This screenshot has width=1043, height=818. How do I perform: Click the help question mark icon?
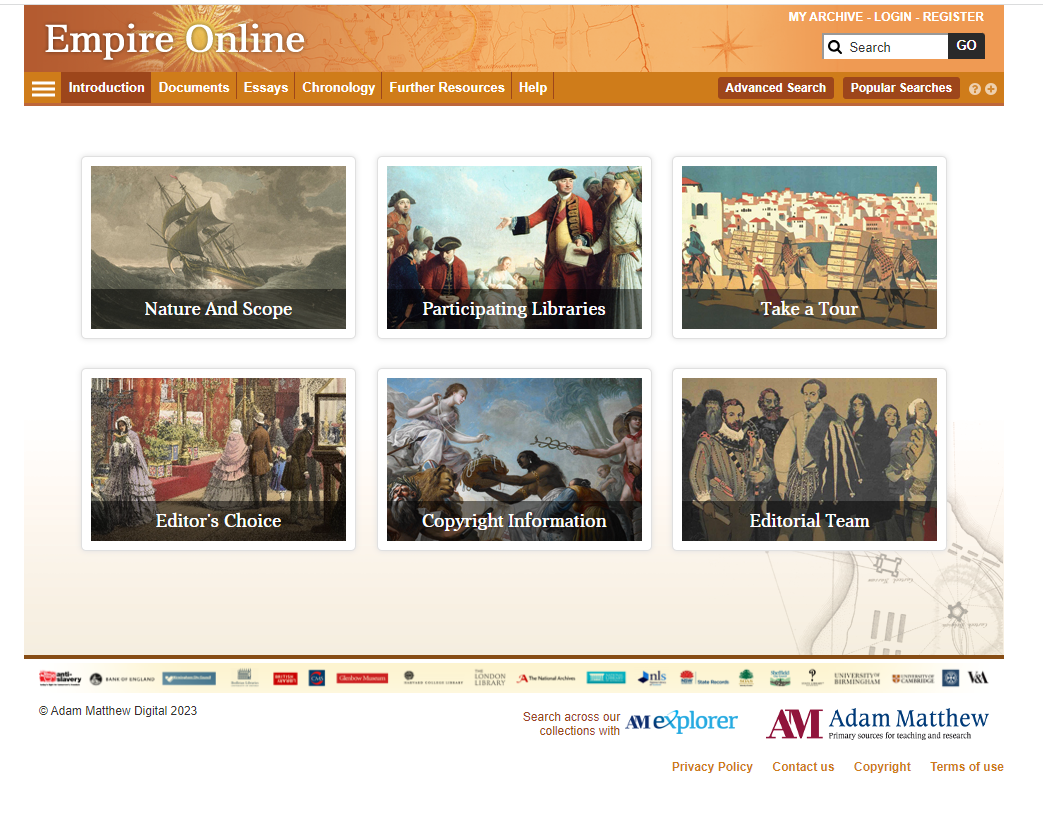974,89
